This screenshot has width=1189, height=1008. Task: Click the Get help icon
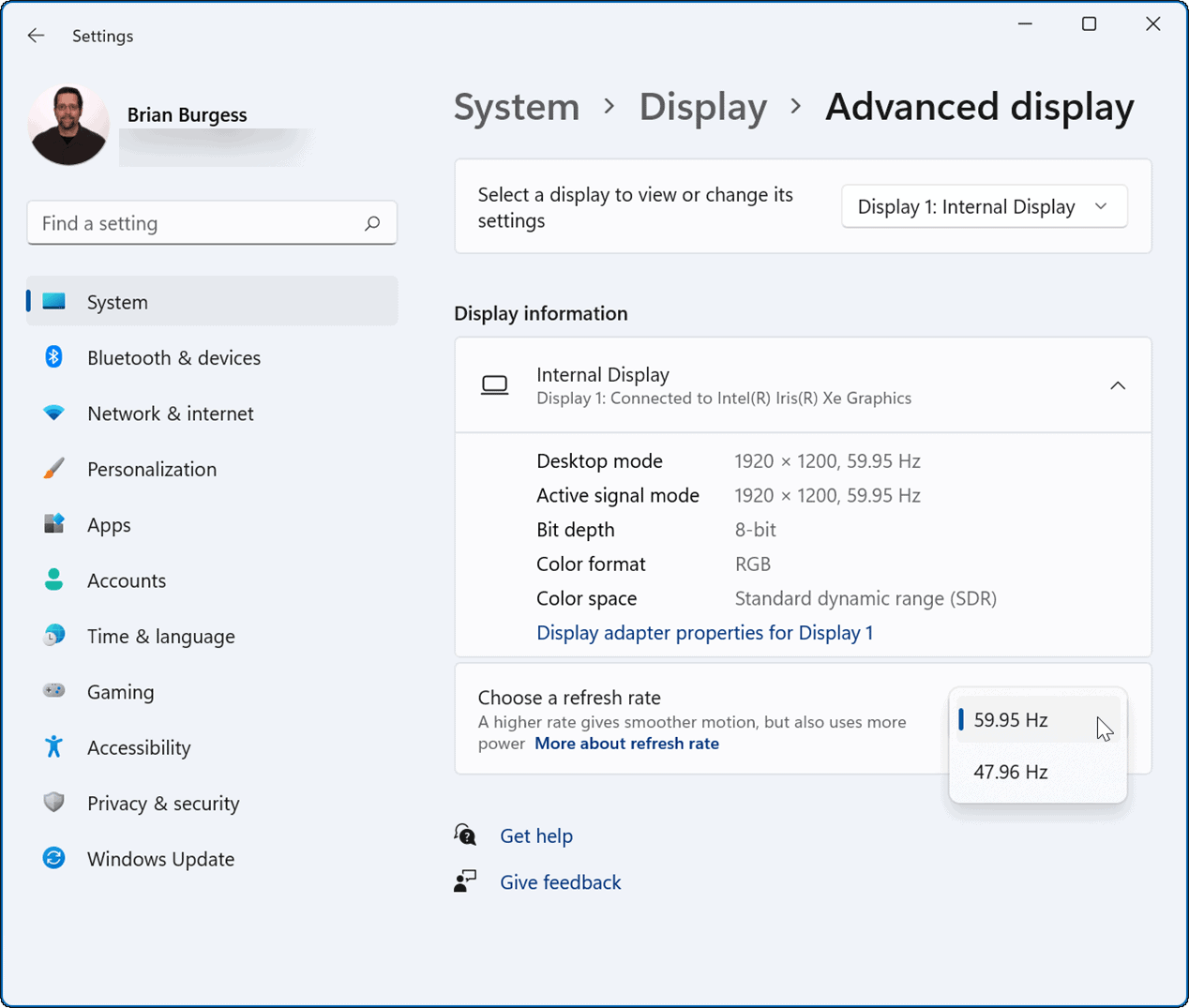click(465, 835)
